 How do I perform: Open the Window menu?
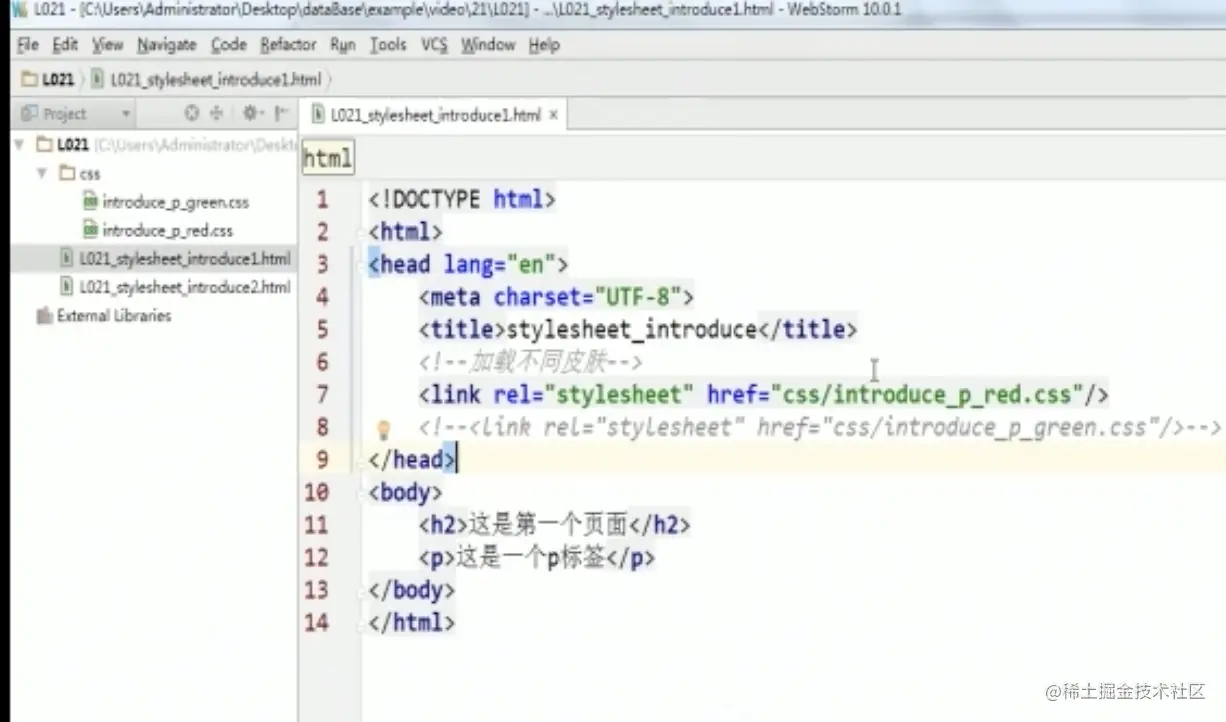coord(488,45)
